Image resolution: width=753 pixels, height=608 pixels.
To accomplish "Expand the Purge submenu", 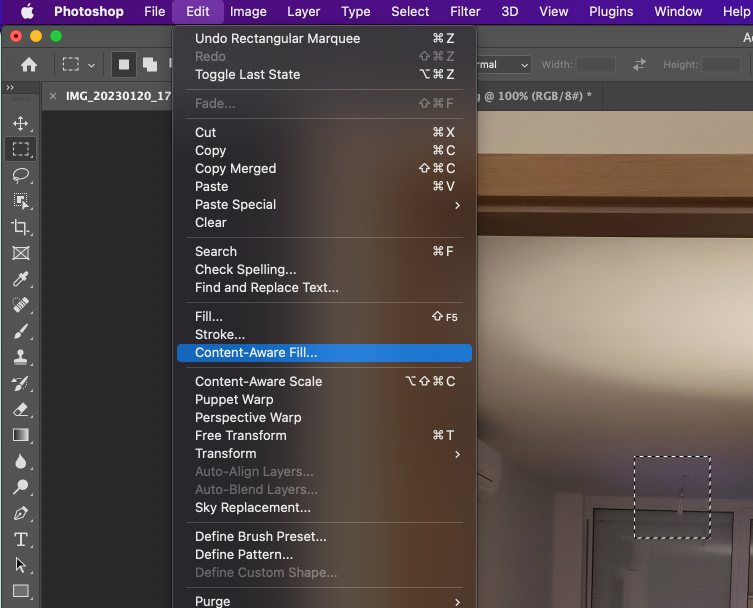I will click(x=324, y=601).
